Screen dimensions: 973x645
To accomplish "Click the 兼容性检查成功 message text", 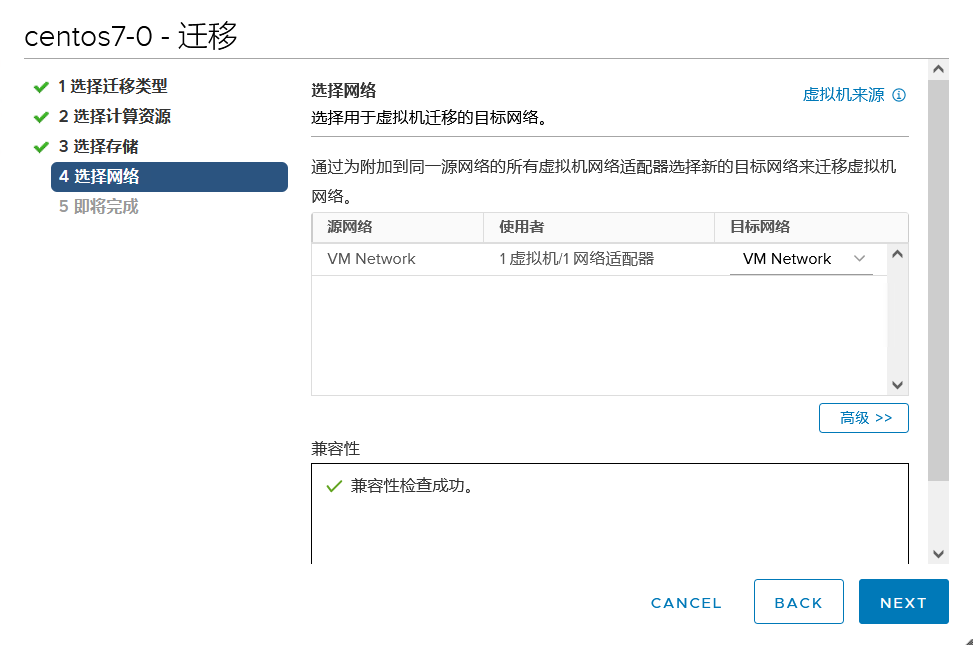I will pyautogui.click(x=413, y=486).
